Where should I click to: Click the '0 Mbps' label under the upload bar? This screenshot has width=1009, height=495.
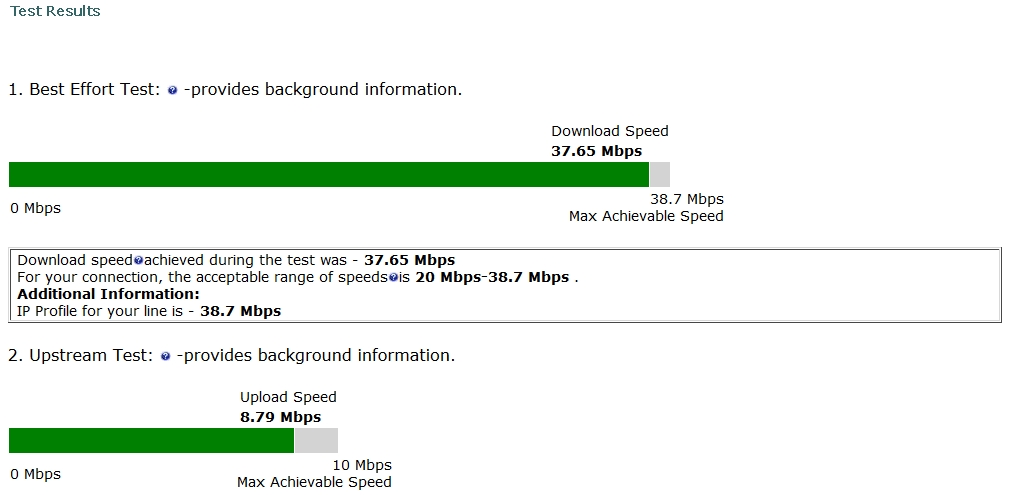point(35,474)
